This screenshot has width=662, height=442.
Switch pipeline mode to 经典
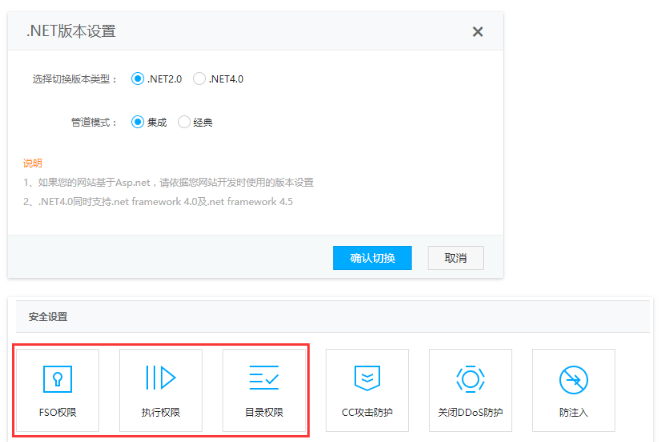[x=184, y=122]
